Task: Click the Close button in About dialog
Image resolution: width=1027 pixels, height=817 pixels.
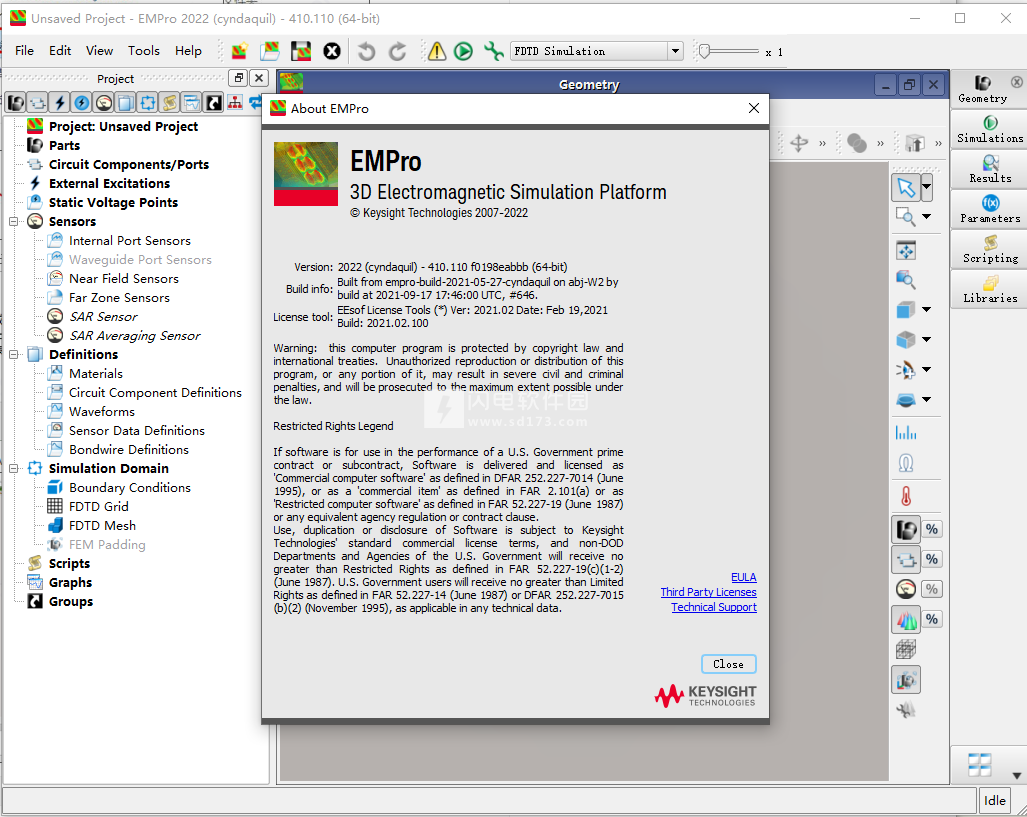Action: pyautogui.click(x=728, y=664)
